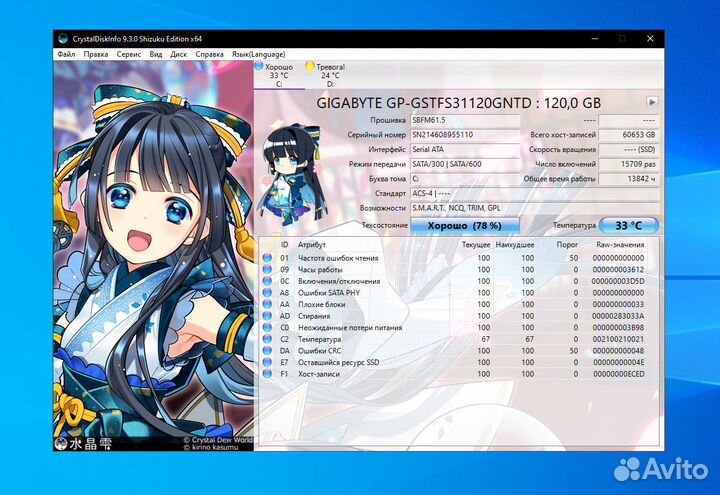
Task: Click the rotation speed value ---- (SSD)
Action: click(629, 150)
